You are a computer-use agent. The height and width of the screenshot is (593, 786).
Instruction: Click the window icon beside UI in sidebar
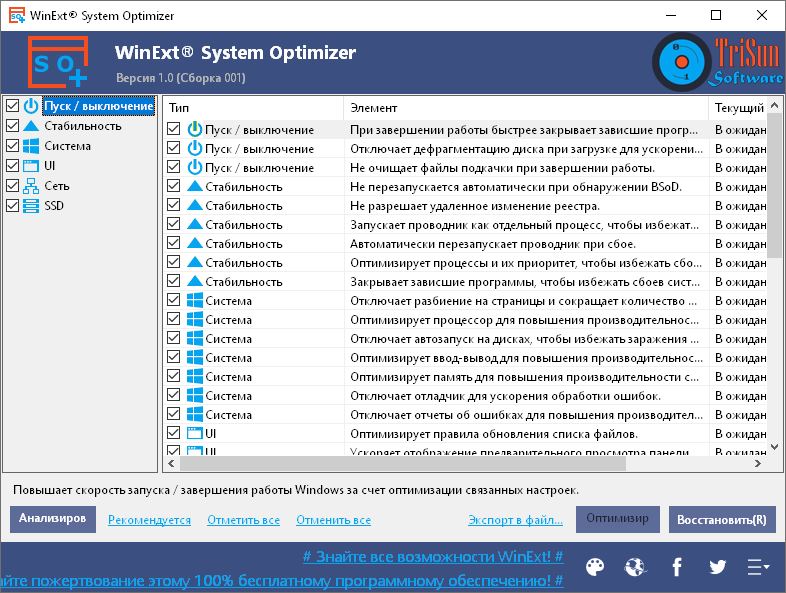(31, 165)
